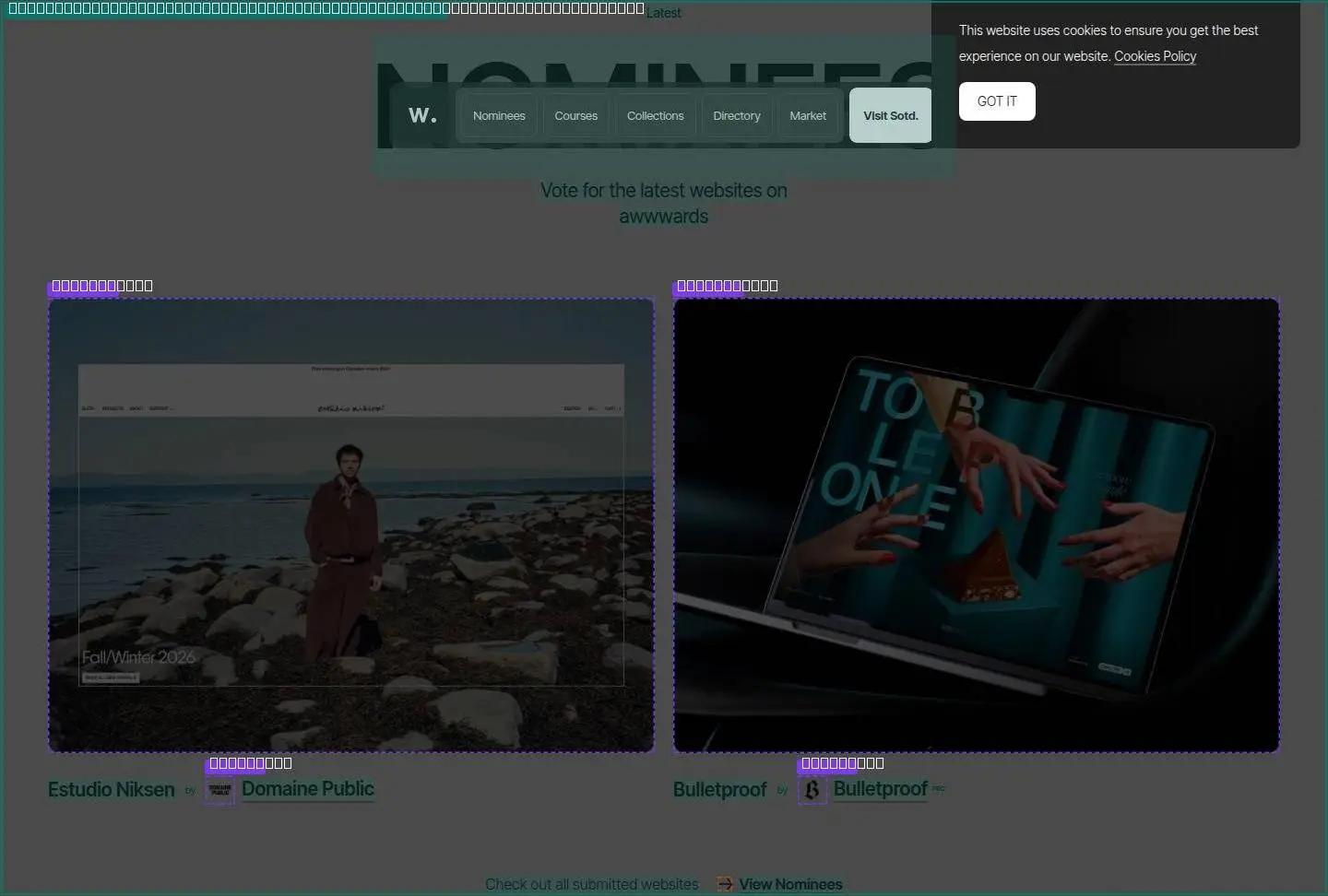Dismiss cookies with GOT IT button

click(x=997, y=101)
